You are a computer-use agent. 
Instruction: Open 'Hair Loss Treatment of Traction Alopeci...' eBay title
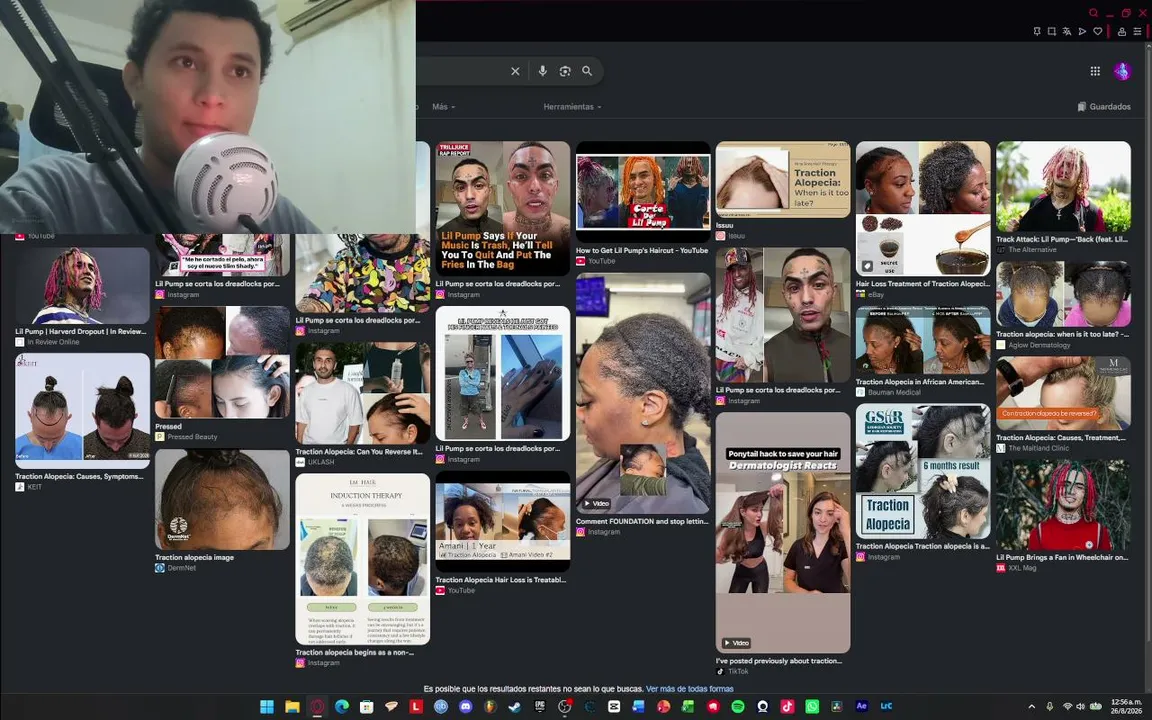coord(923,284)
